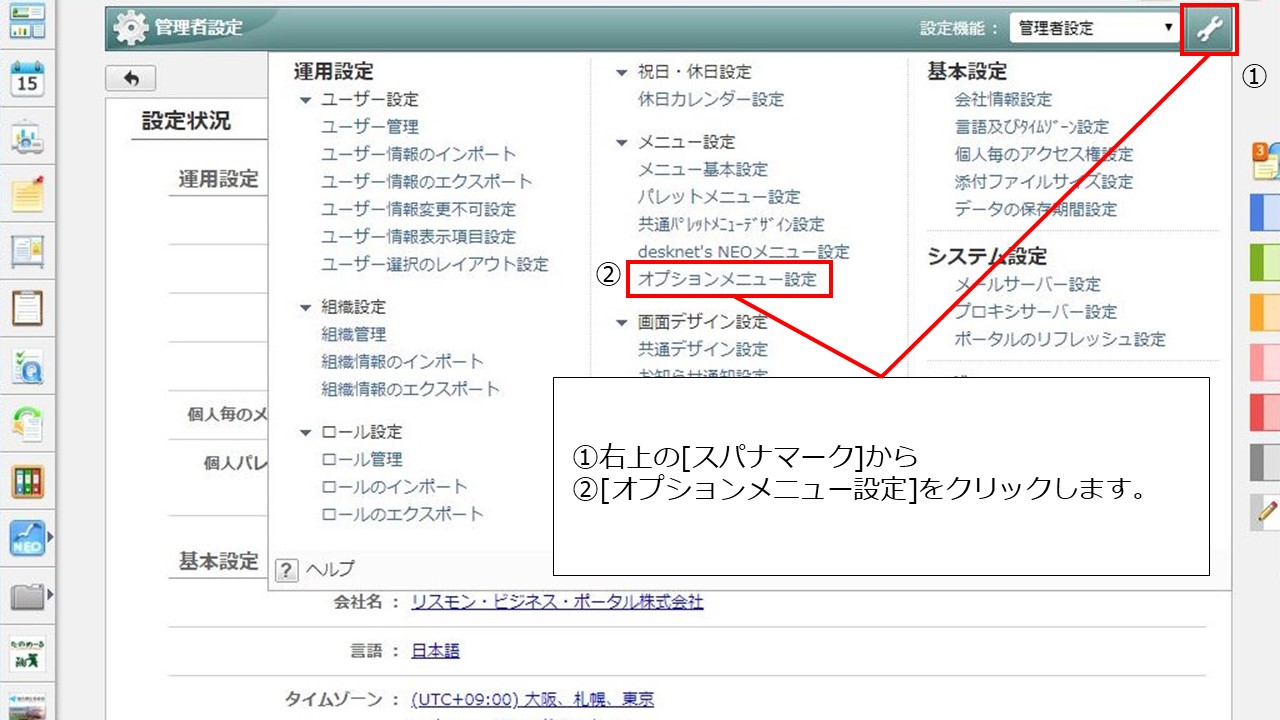Select the pink sticky note color
This screenshot has width=1280, height=720.
pos(1265,362)
